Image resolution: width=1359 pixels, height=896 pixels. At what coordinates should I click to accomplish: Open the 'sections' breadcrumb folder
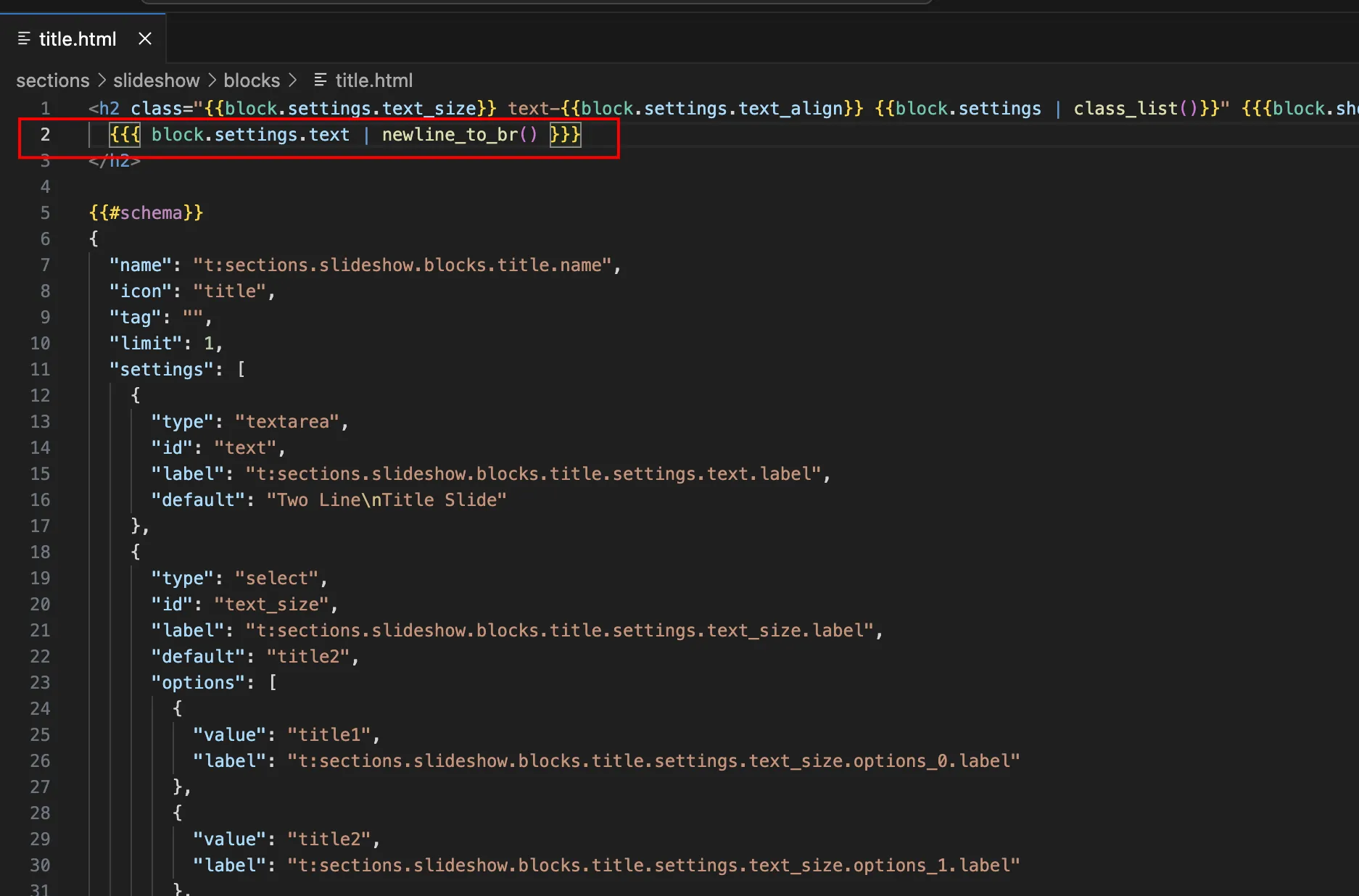pos(53,80)
